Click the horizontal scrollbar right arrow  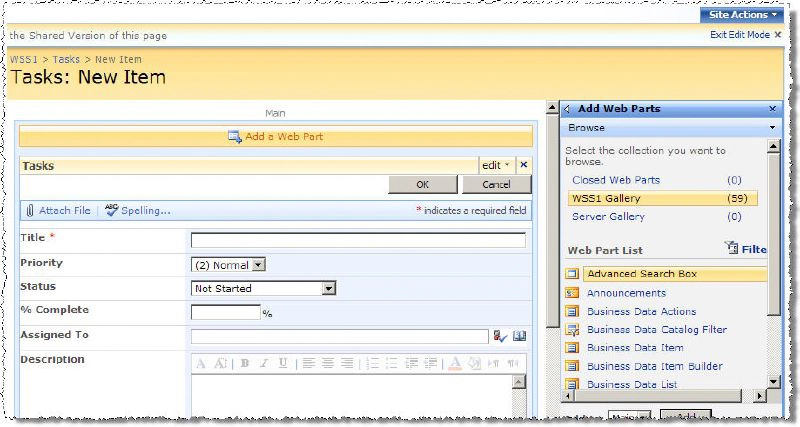[x=760, y=396]
